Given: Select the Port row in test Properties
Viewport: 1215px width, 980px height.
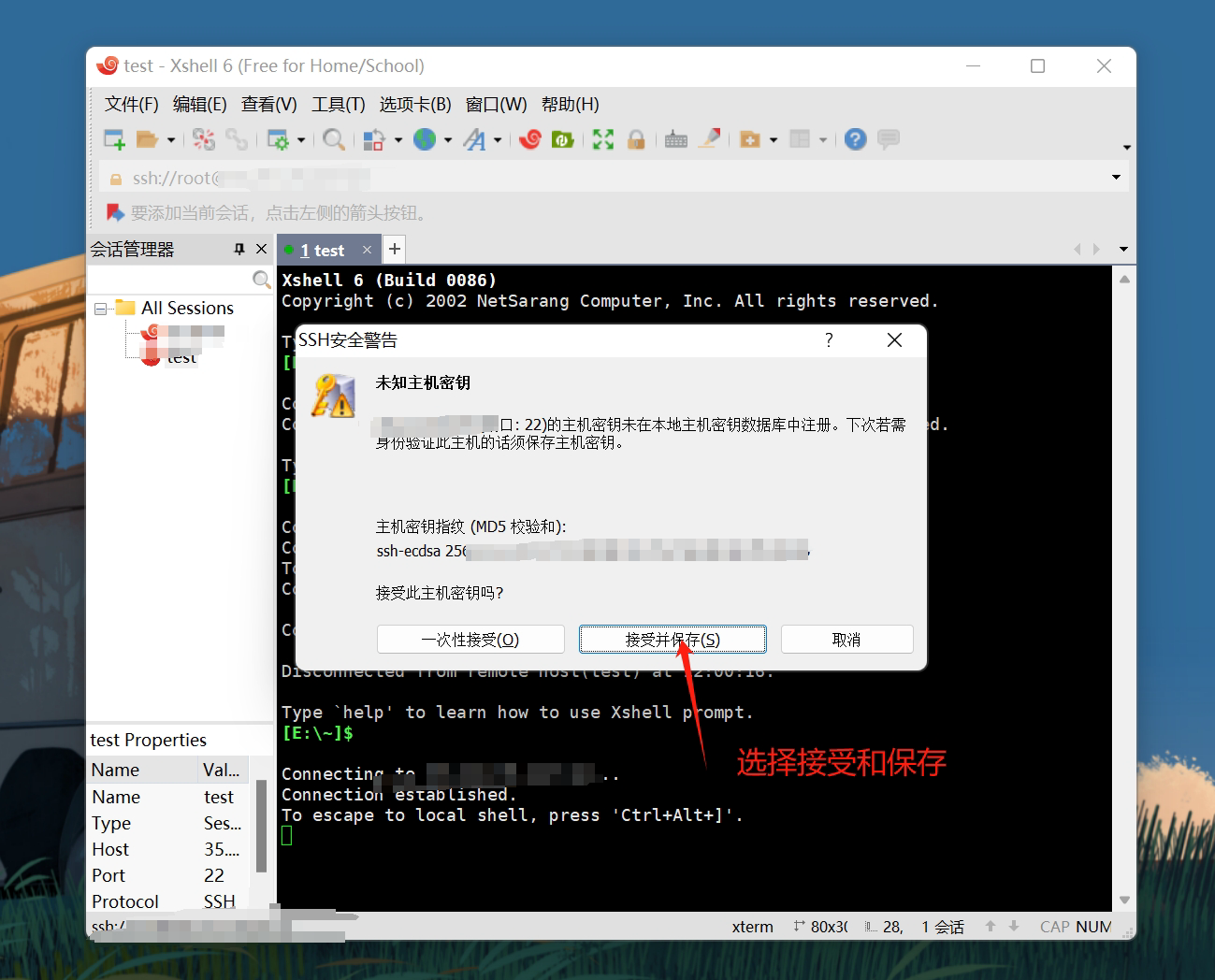Looking at the screenshot, I should point(168,875).
